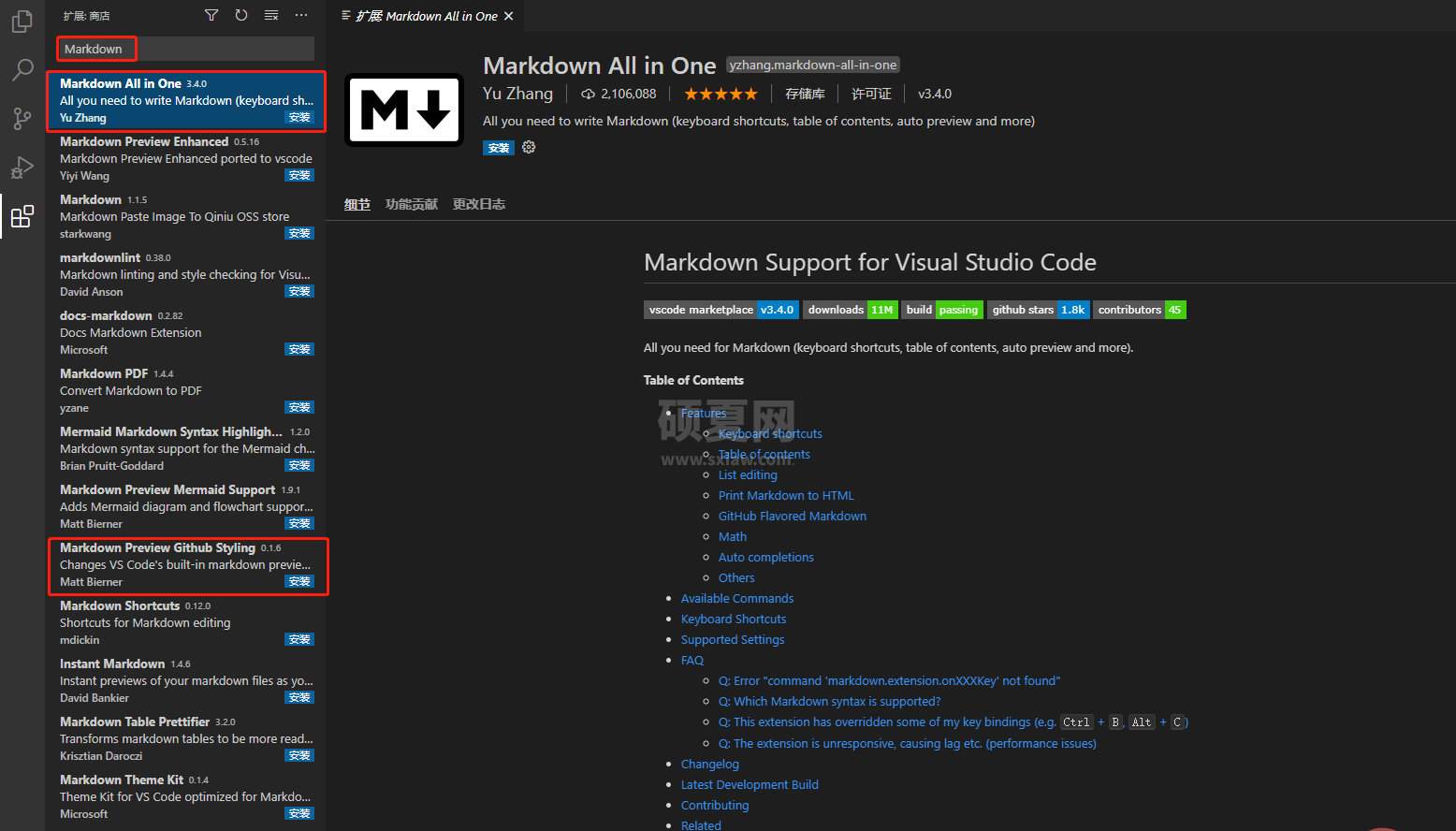Screen dimensions: 1456x831
Task: Install Markdown Theme Kit
Action: 299,814
